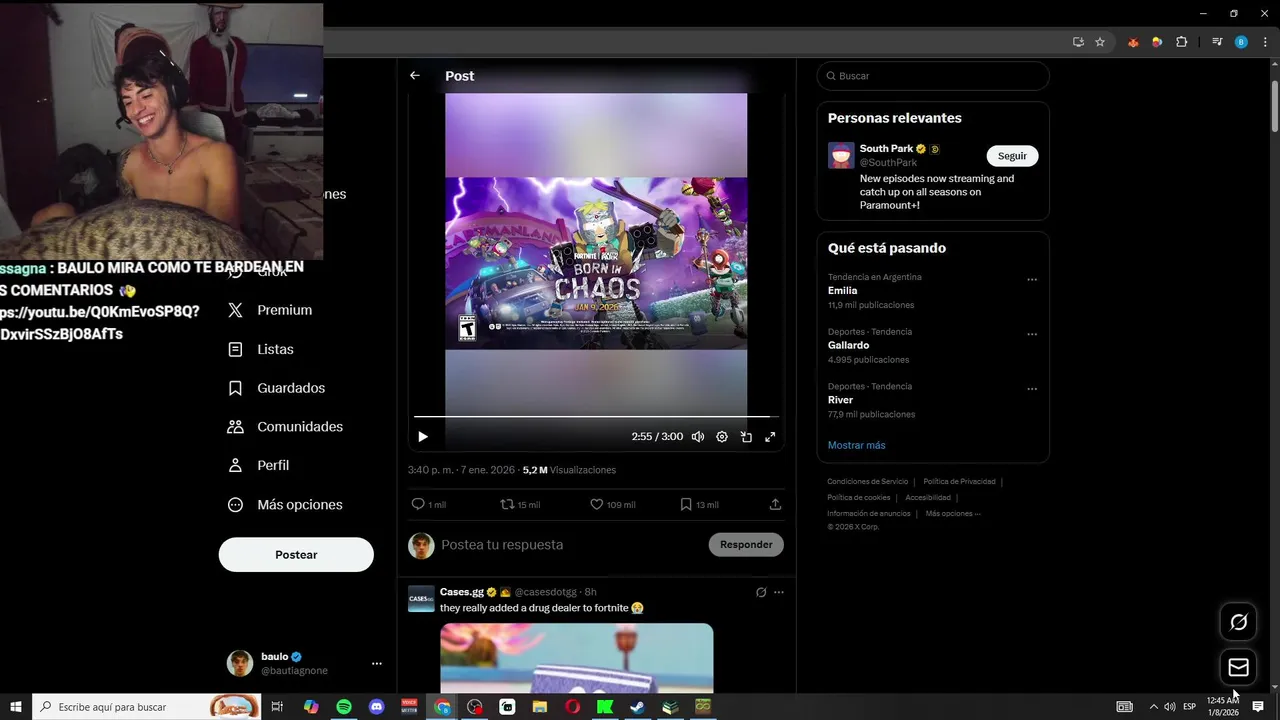This screenshot has height=720, width=1280.
Task: Open the South Park profile avatar
Action: (841, 155)
